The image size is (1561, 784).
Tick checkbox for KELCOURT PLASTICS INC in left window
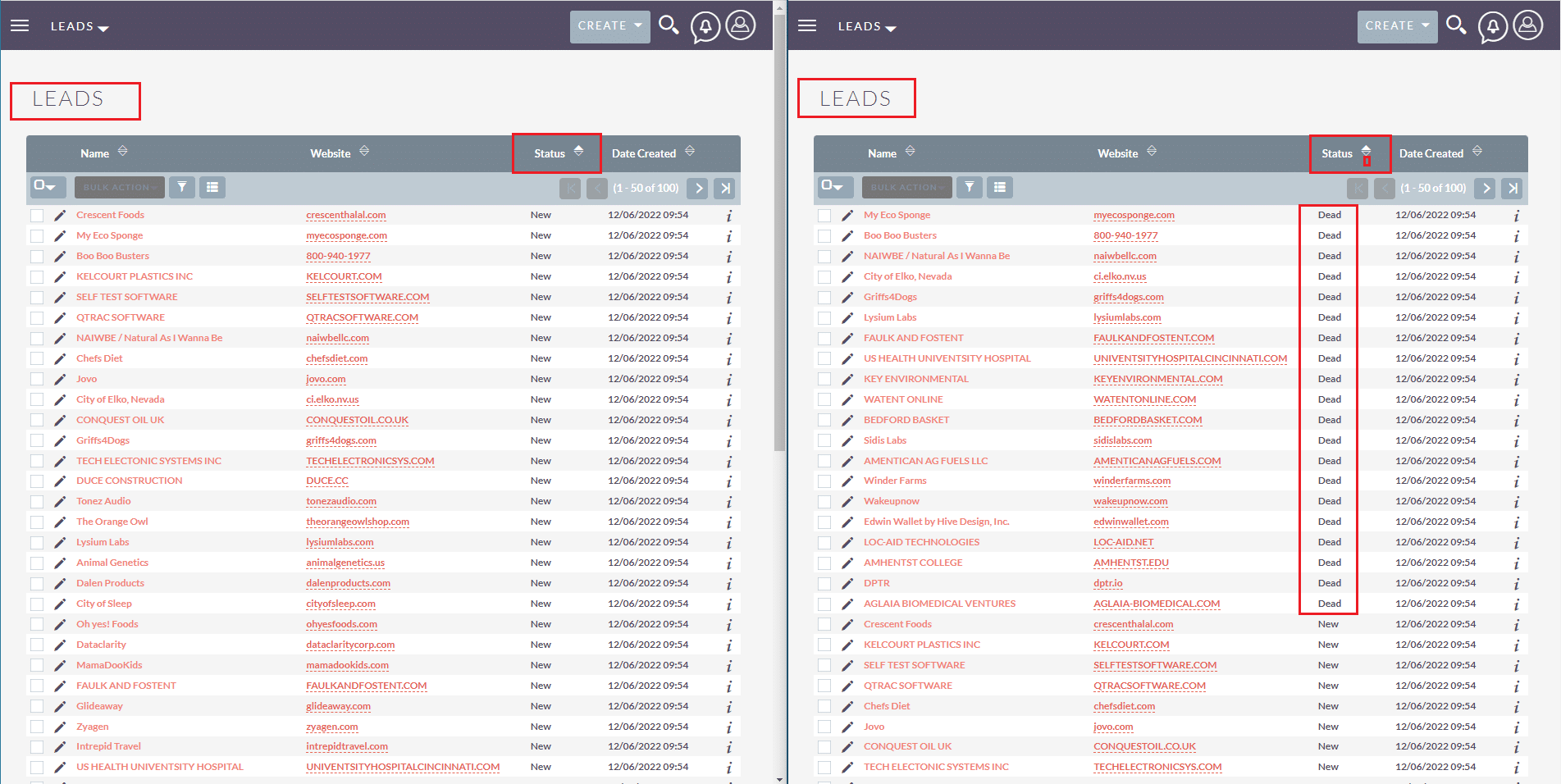(x=37, y=277)
